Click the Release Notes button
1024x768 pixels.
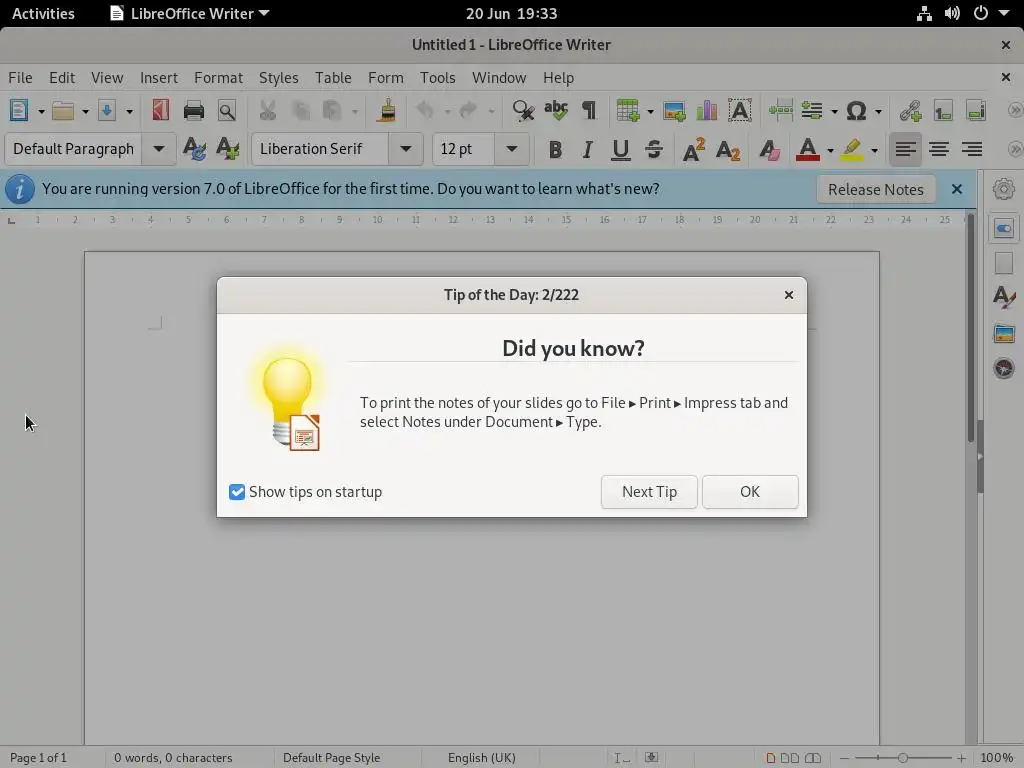click(x=876, y=189)
